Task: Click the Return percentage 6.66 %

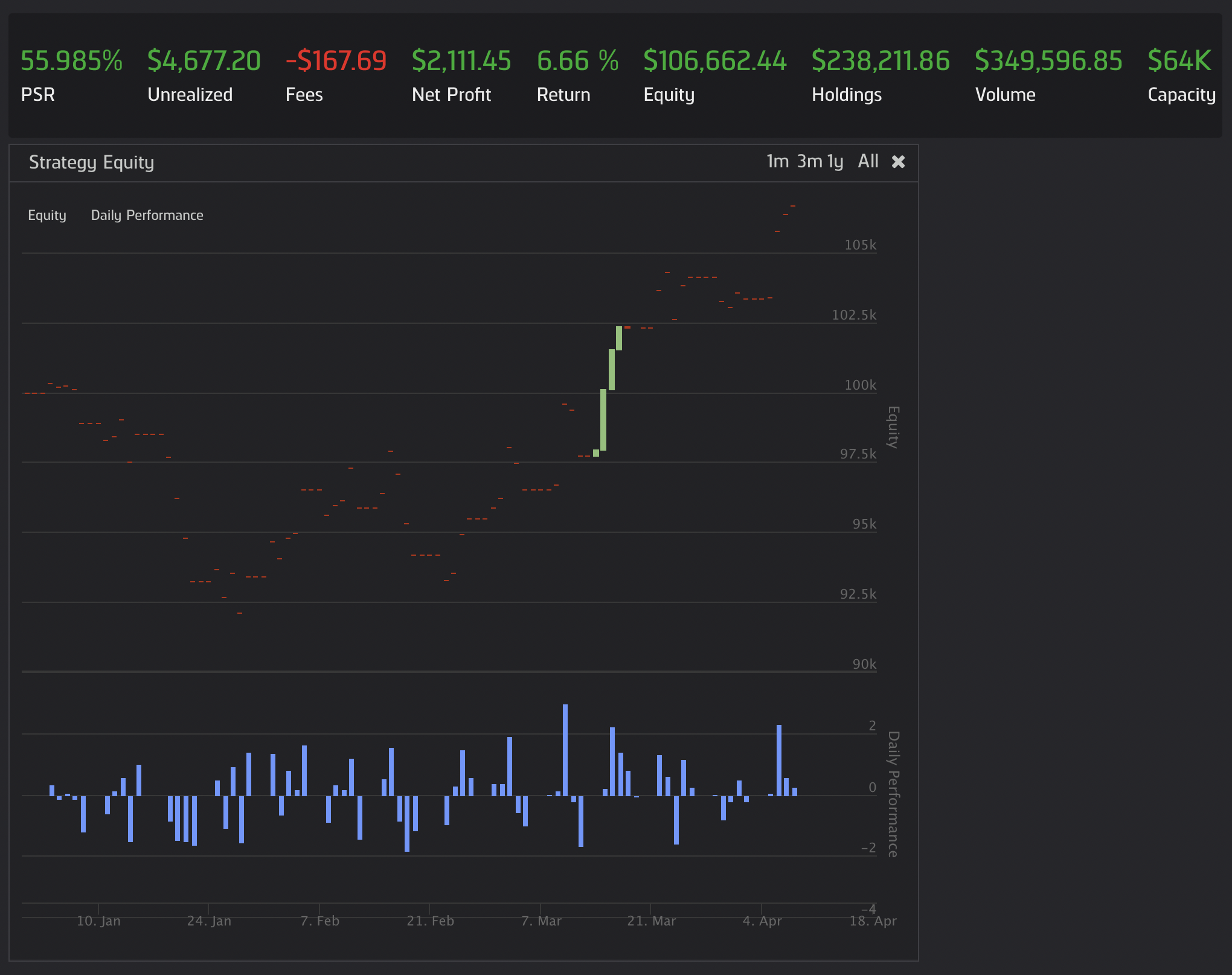Action: tap(577, 61)
